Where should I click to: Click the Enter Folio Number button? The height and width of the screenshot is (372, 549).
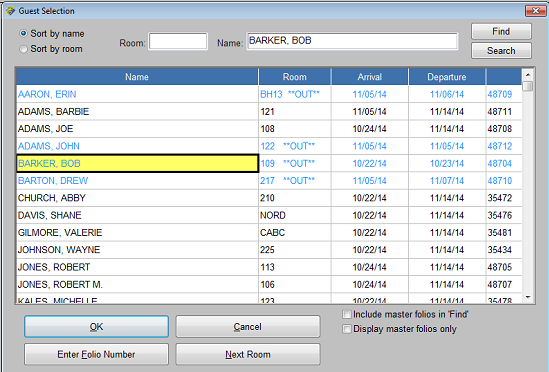point(96,354)
